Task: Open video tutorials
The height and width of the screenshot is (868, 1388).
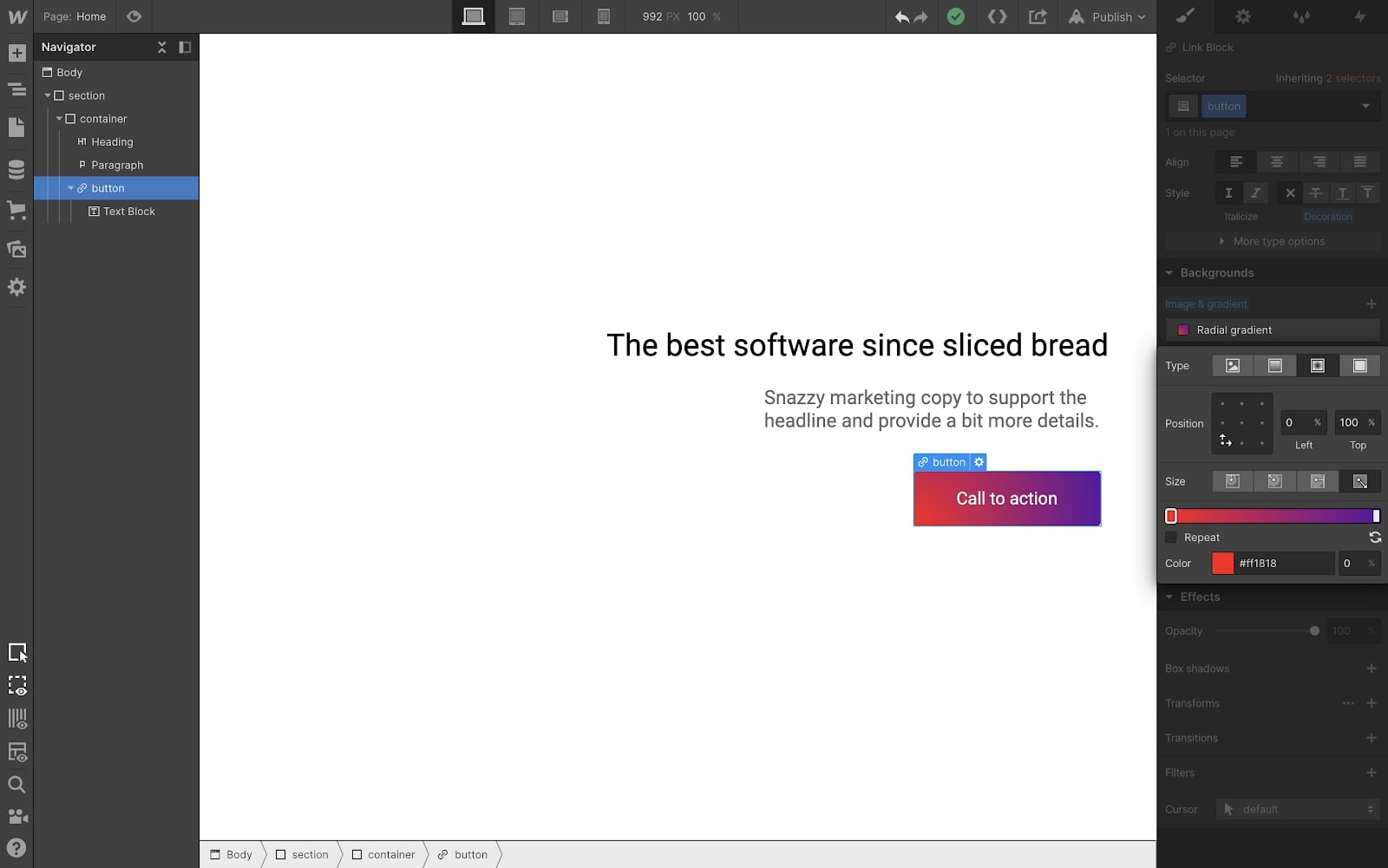Action: point(17,817)
